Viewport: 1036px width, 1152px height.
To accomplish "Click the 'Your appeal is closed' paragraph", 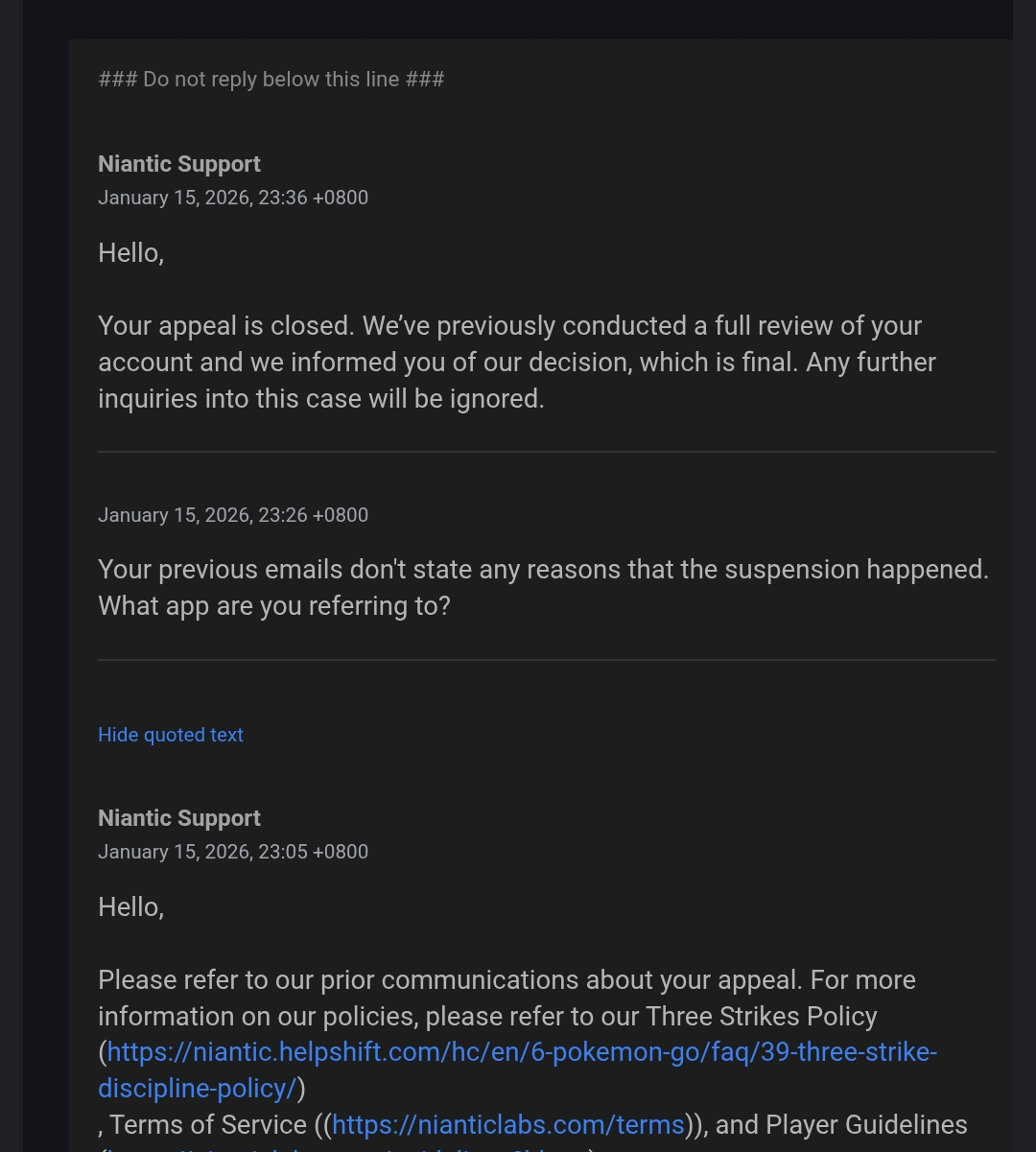I will 516,363.
